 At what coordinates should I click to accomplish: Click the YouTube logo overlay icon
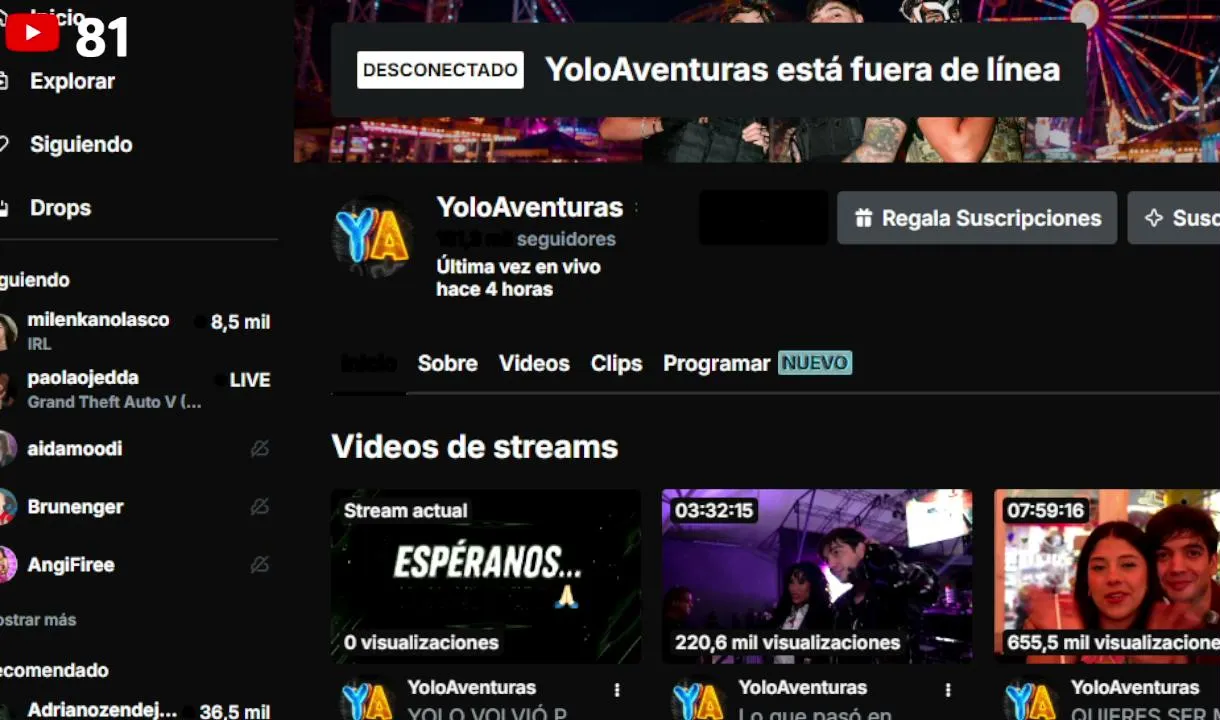coord(33,33)
